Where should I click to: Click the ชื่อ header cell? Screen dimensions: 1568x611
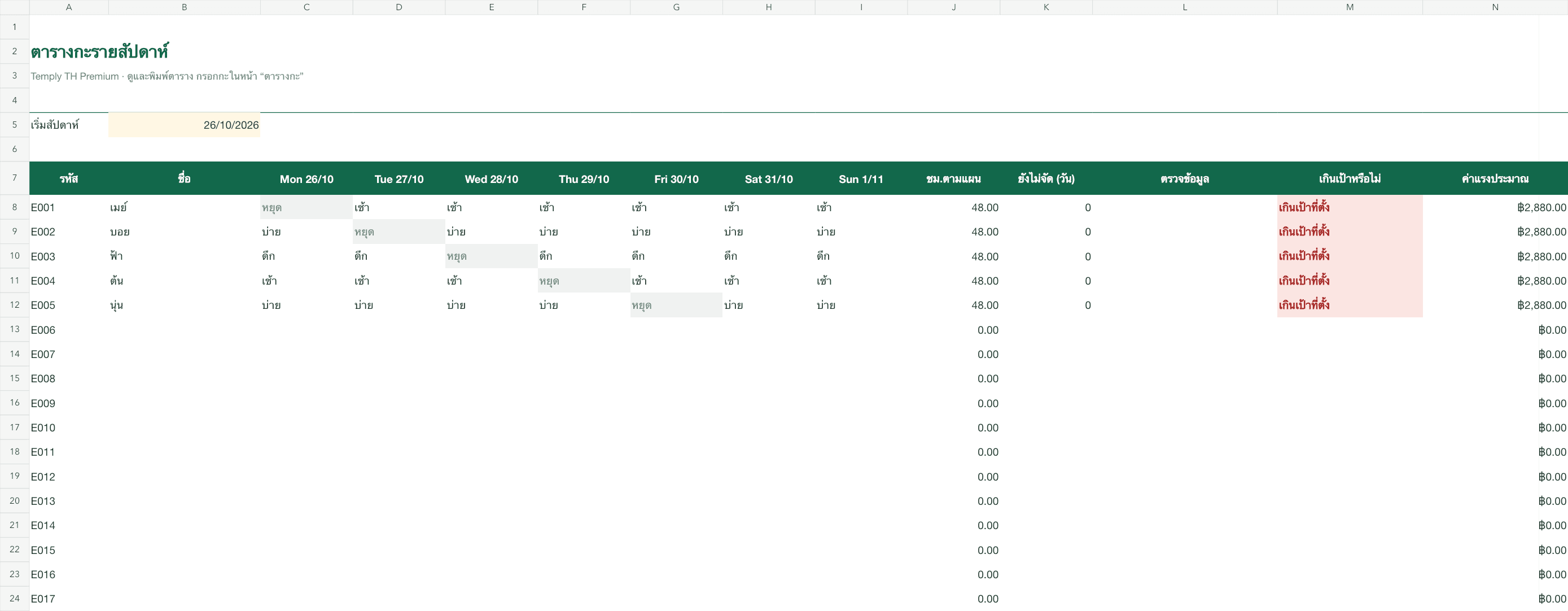point(184,178)
